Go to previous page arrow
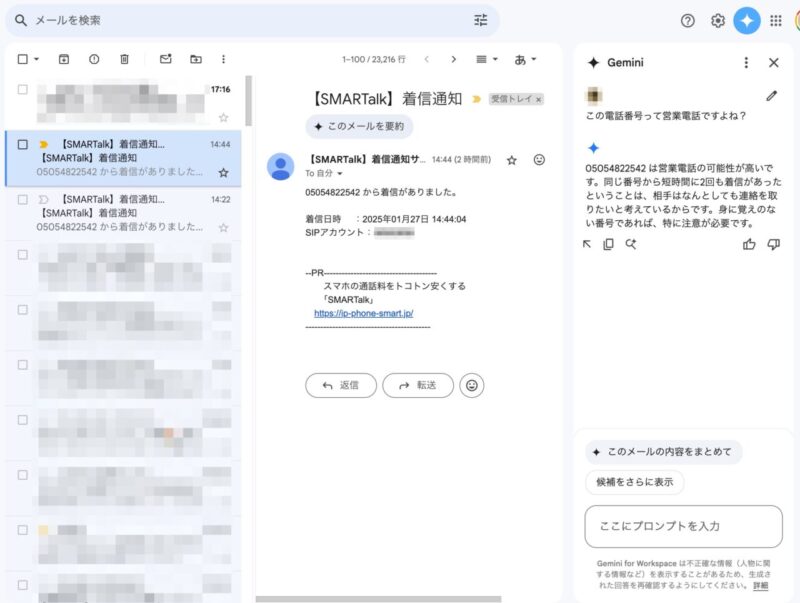800x603 pixels. pyautogui.click(x=427, y=59)
